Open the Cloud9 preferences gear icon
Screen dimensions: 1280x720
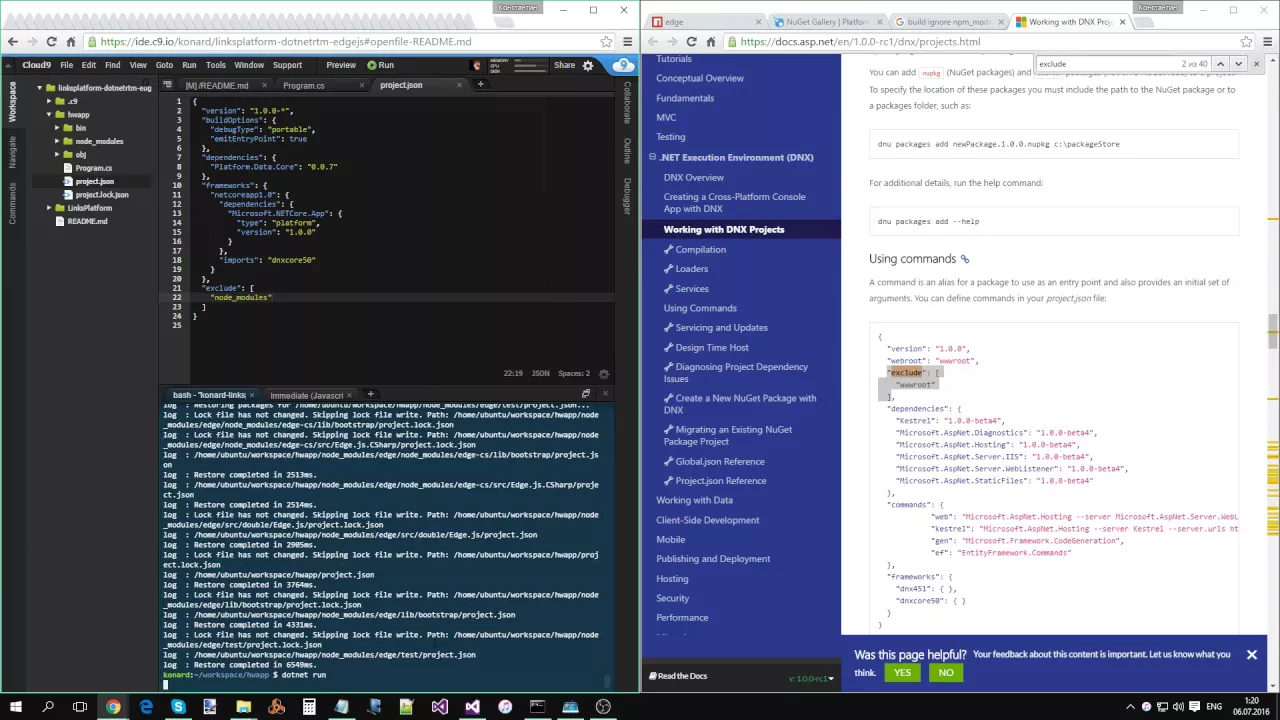tap(588, 65)
